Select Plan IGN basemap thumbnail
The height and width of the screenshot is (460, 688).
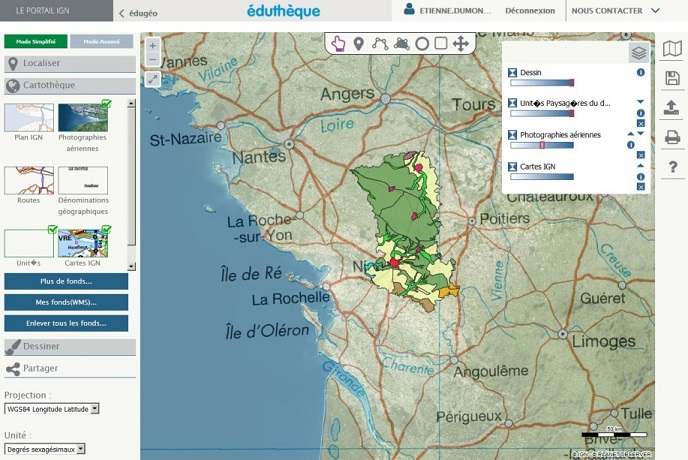[x=29, y=117]
